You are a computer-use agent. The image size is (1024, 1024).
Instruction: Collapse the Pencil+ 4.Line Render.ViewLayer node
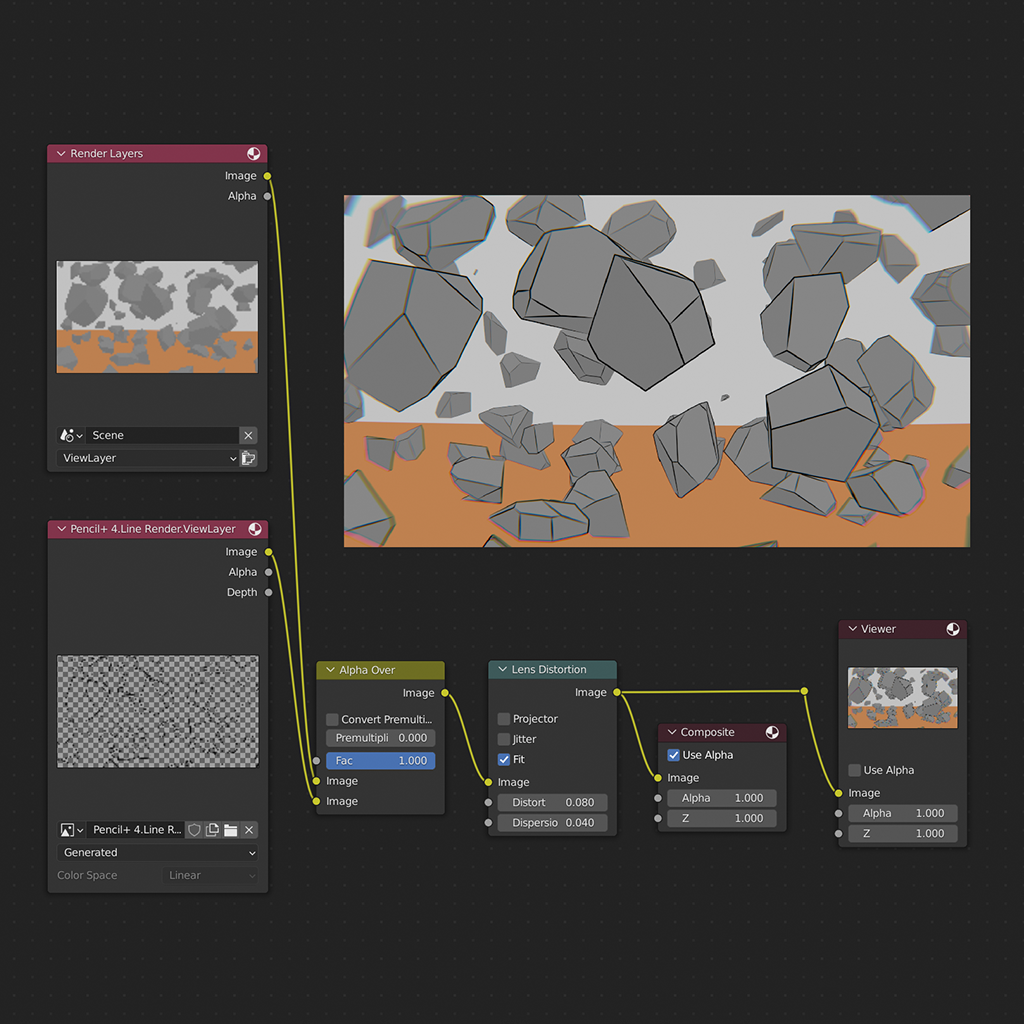click(61, 529)
